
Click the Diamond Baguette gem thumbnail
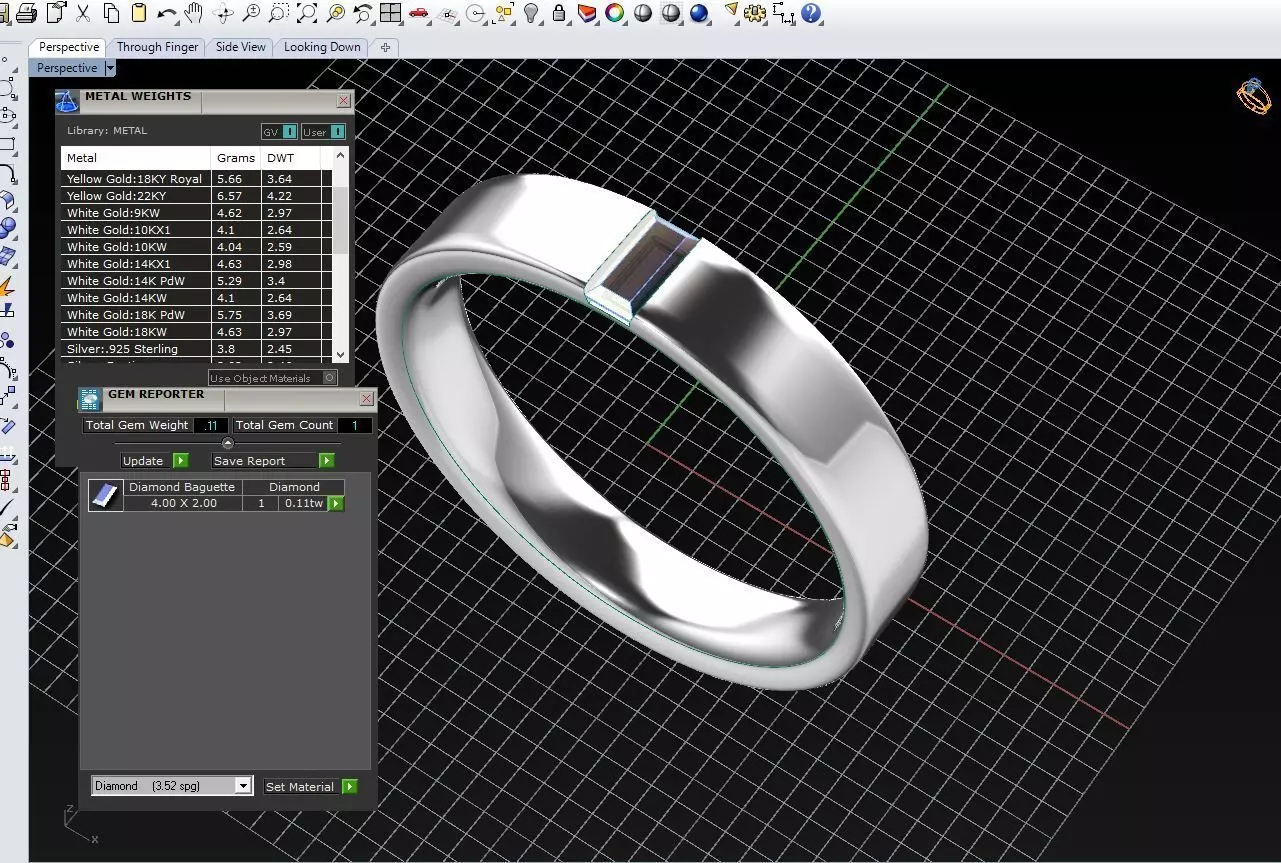pos(105,495)
